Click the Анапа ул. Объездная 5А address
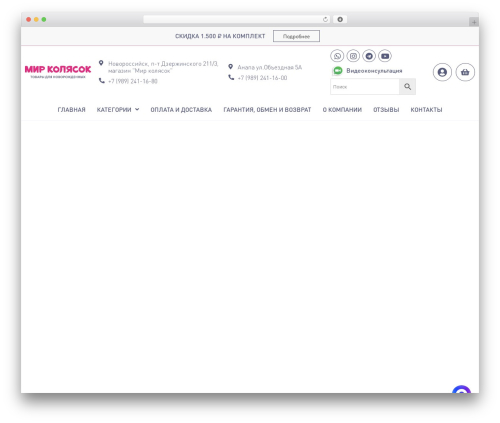 tap(270, 67)
